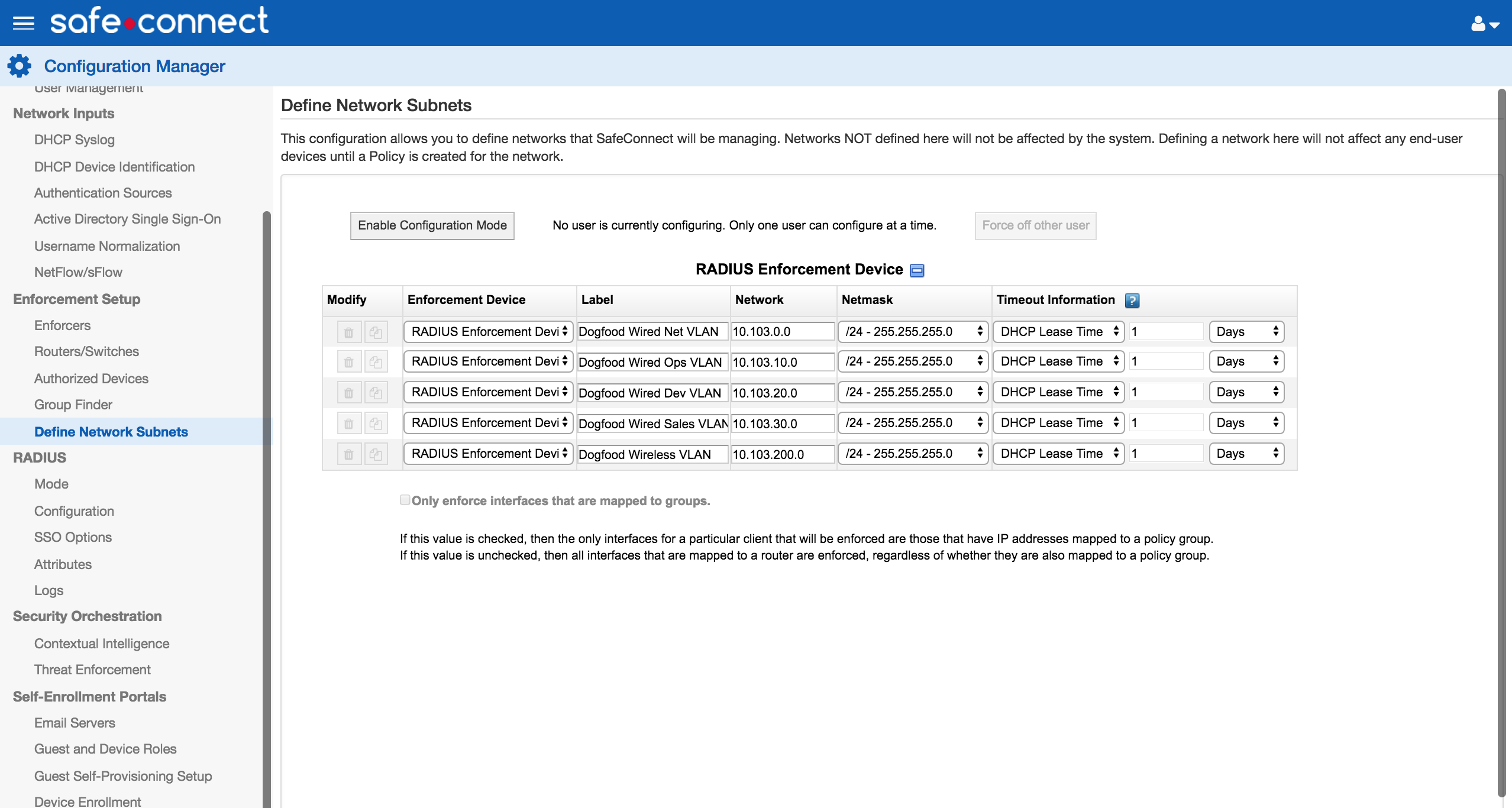Open netmask dropdown for 10.103.200.0

pyautogui.click(x=913, y=454)
